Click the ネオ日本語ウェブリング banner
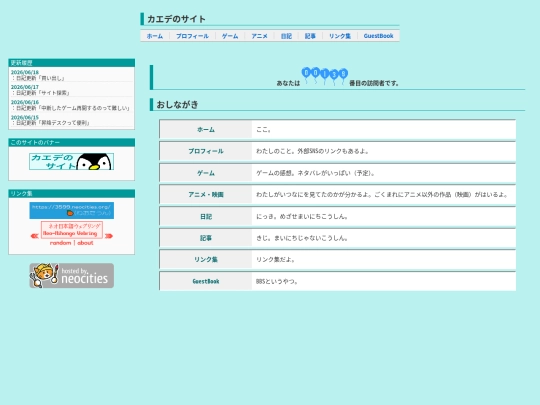540x405 pixels. coord(72,229)
